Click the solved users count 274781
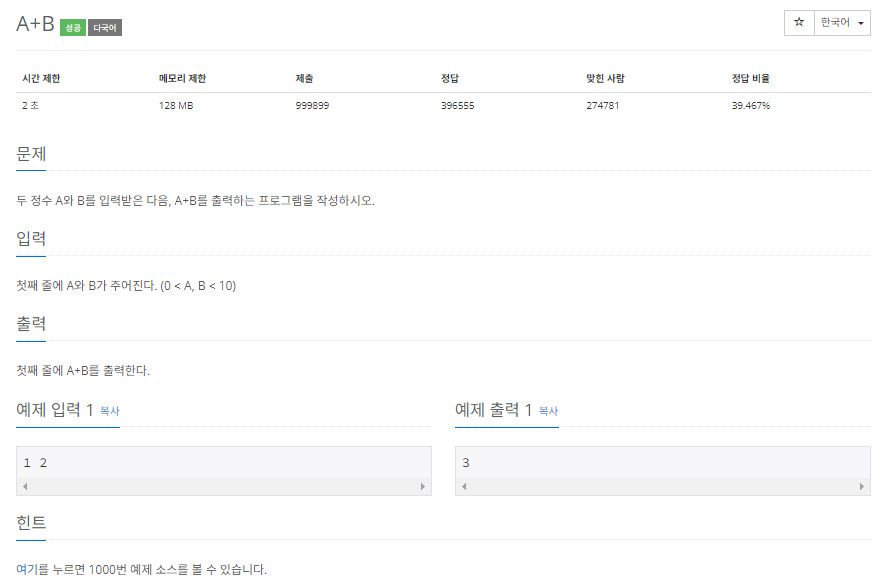Viewport: 892px width, 585px height. coord(602,105)
